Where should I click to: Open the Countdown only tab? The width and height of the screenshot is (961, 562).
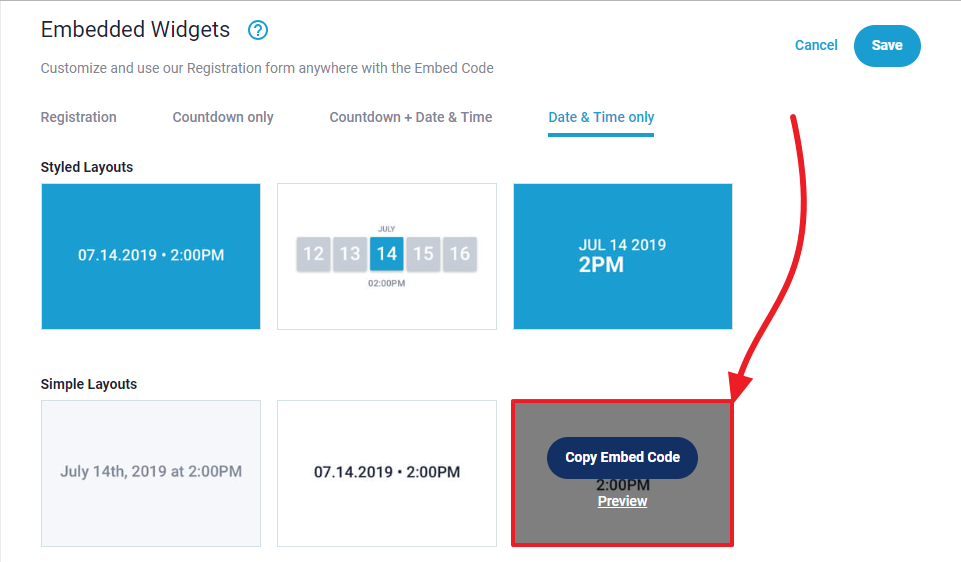point(223,117)
